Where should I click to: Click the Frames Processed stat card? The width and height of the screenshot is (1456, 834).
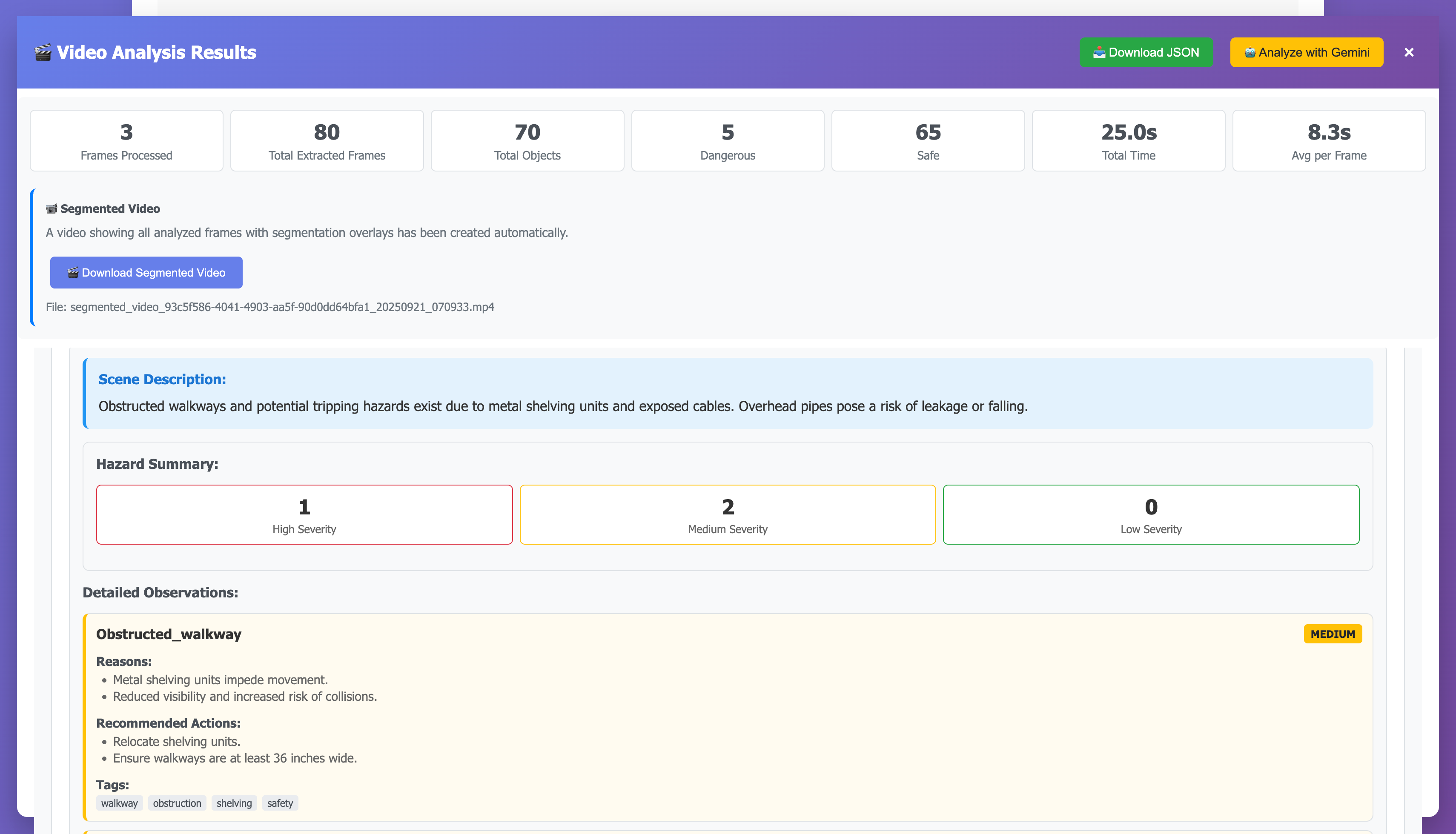coord(126,141)
